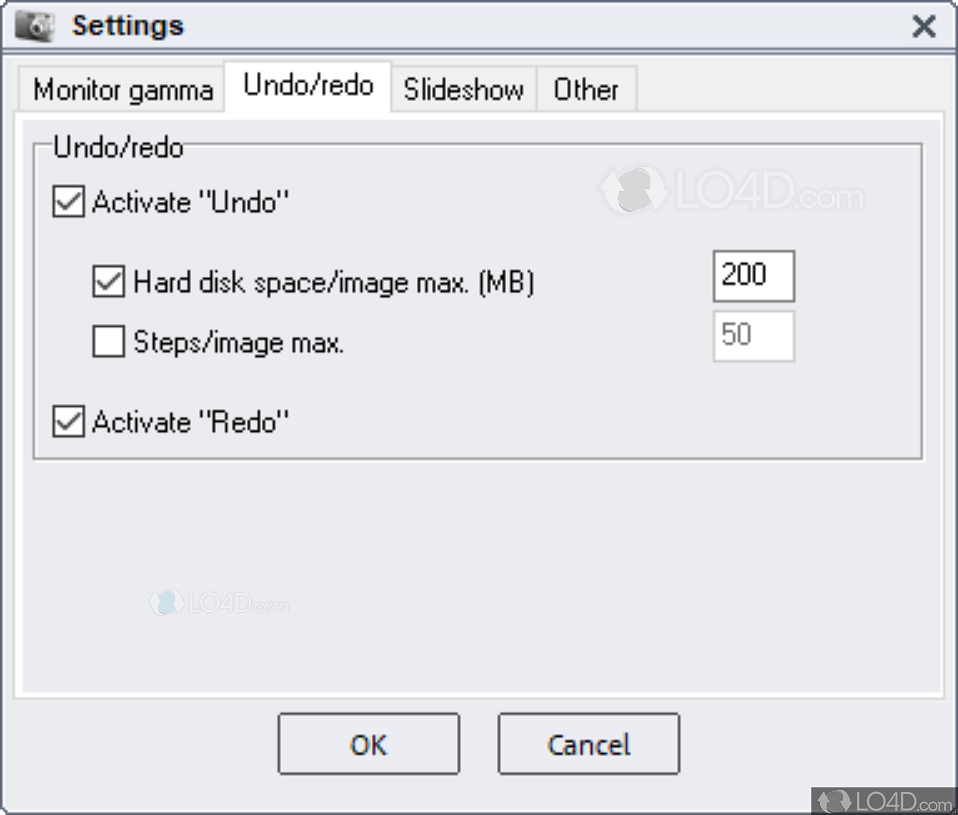Select the Slideshow tab

pyautogui.click(x=463, y=90)
